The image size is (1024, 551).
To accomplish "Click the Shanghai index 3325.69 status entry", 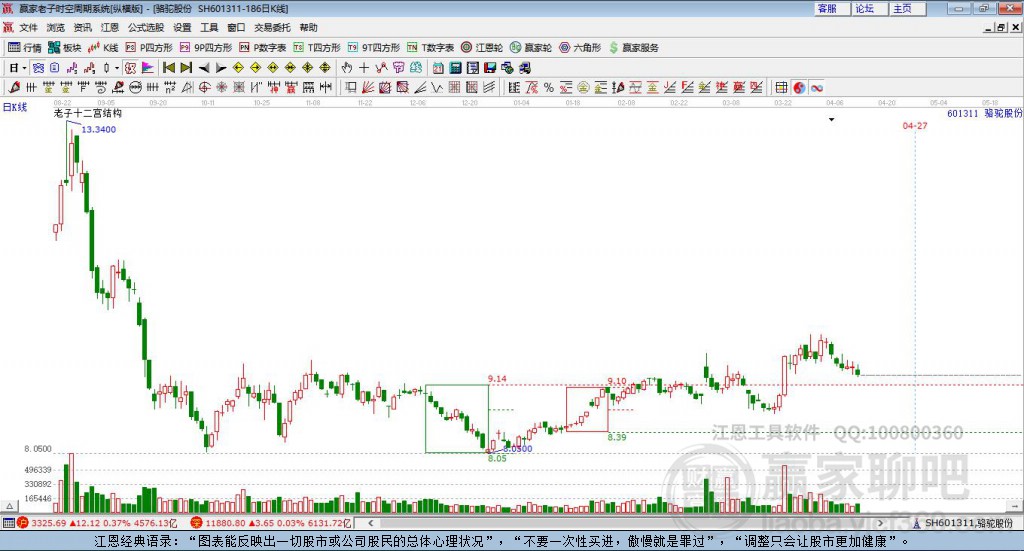I will (98, 523).
